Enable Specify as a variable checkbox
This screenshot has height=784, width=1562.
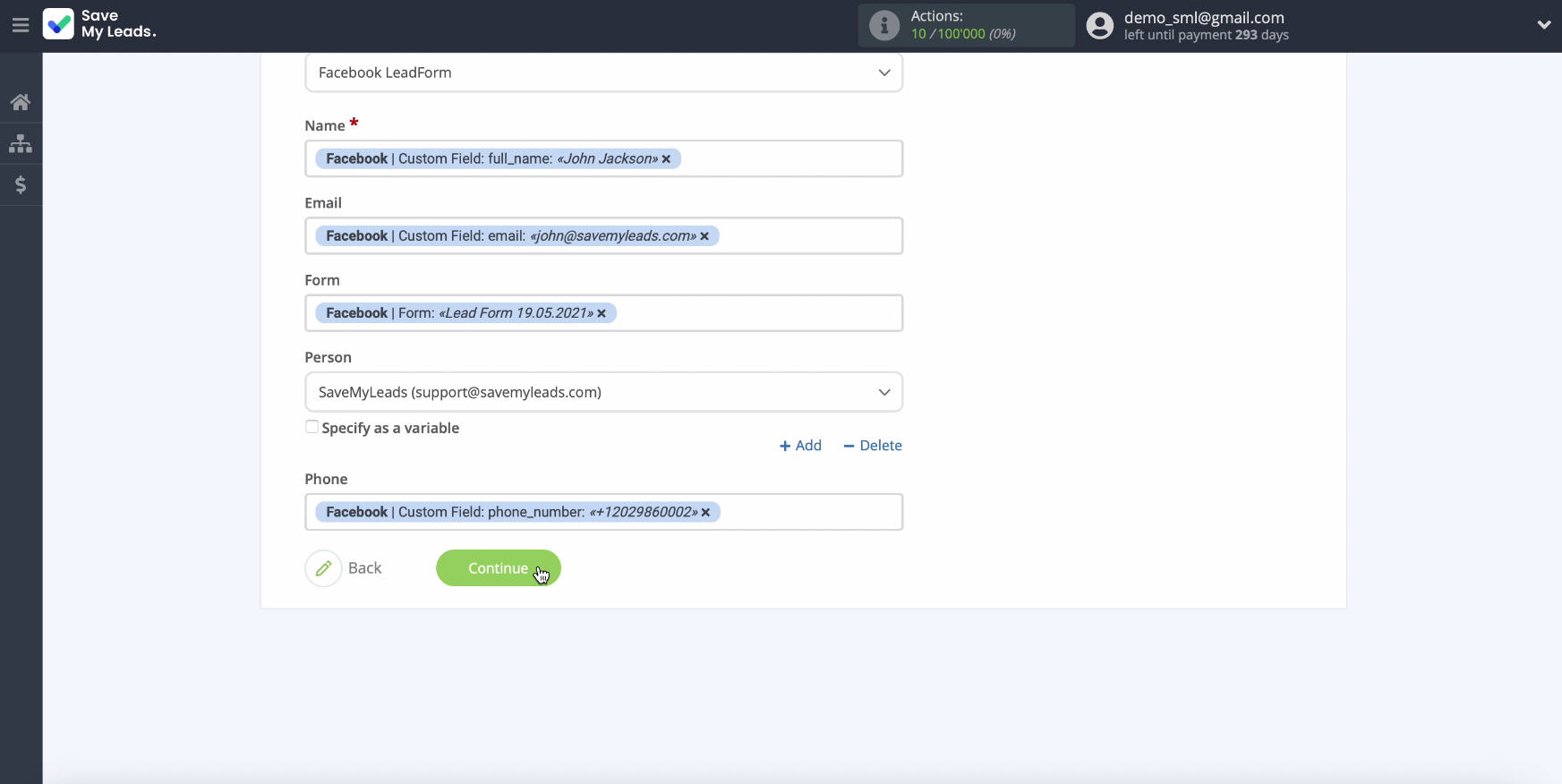click(312, 427)
